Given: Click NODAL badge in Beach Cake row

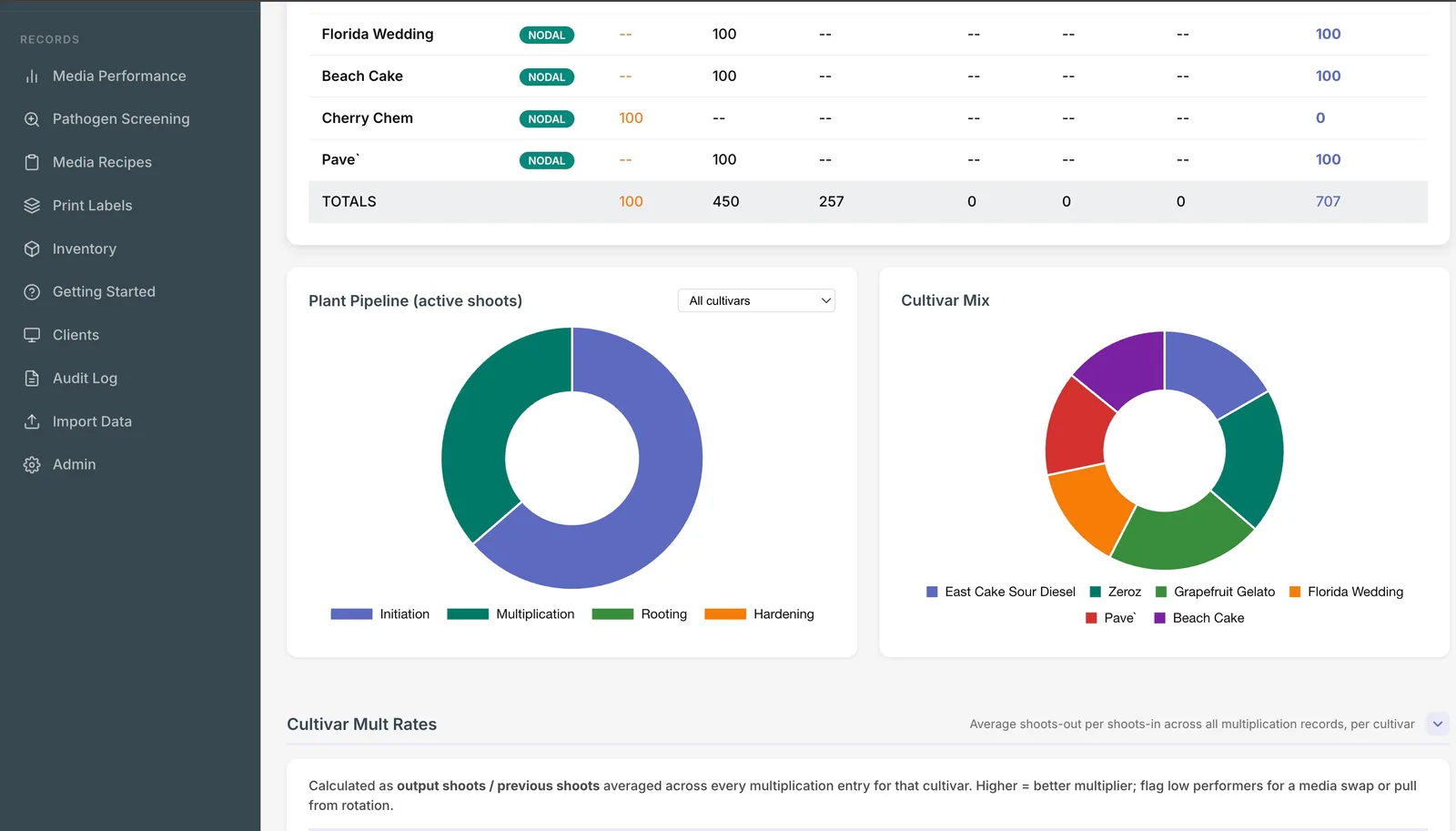Looking at the screenshot, I should pyautogui.click(x=546, y=77).
